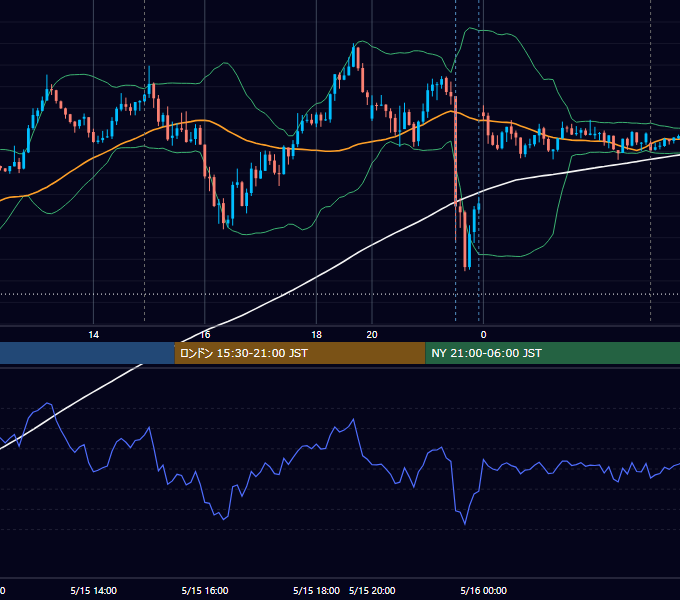Image resolution: width=680 pixels, height=600 pixels.
Task: Click the 5/15 20:00 time label
Action: pyautogui.click(x=372, y=590)
